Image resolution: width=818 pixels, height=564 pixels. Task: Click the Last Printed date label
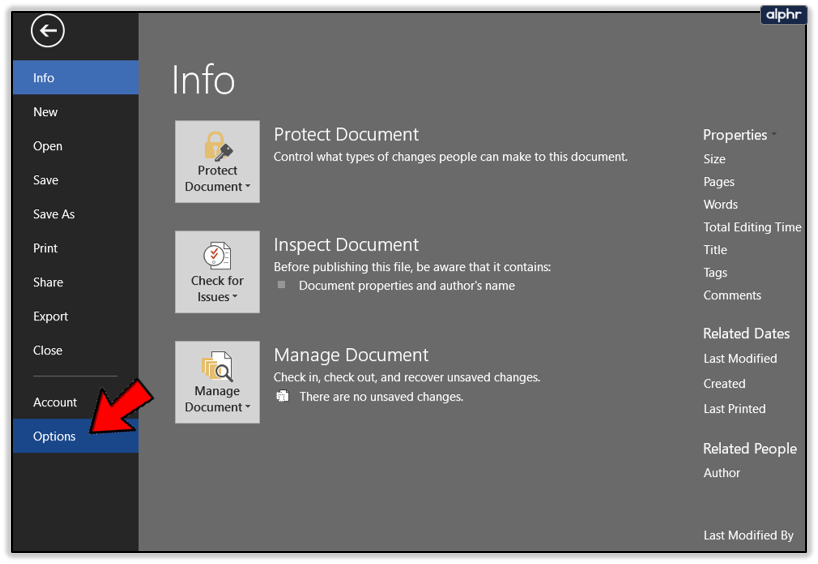[x=734, y=409]
